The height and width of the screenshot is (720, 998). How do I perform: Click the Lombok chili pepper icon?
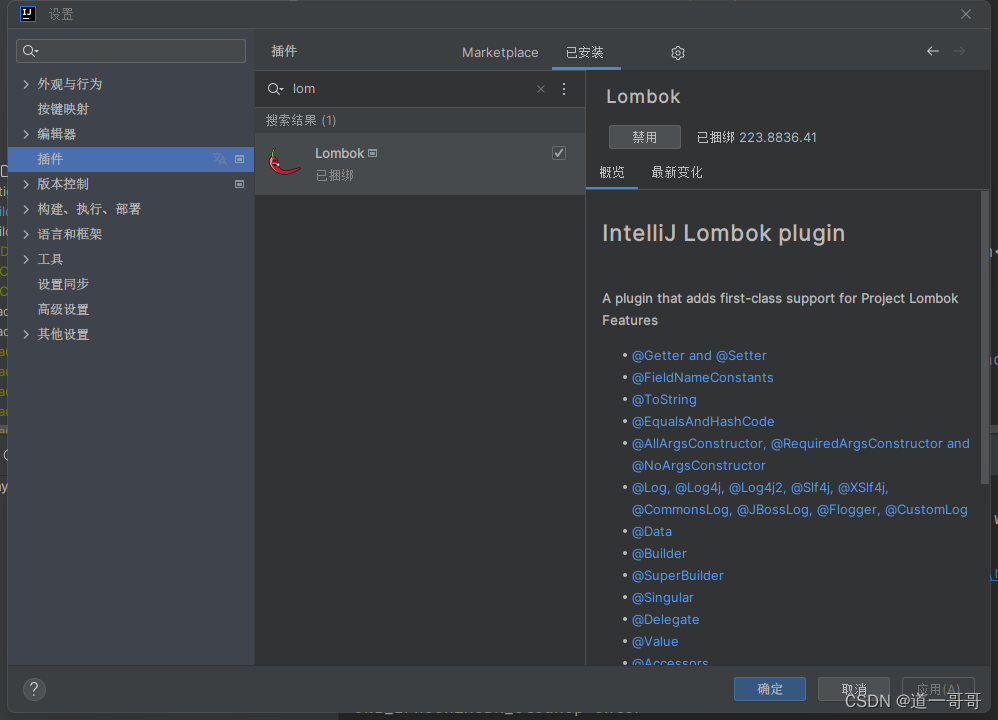(285, 163)
